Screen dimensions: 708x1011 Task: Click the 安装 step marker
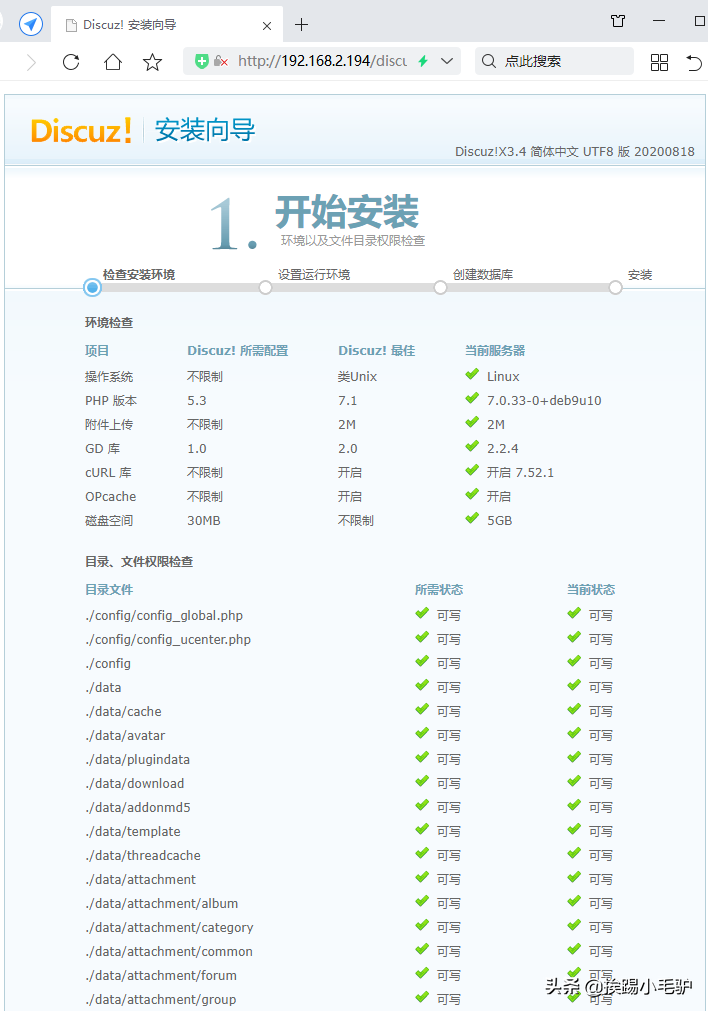(616, 288)
